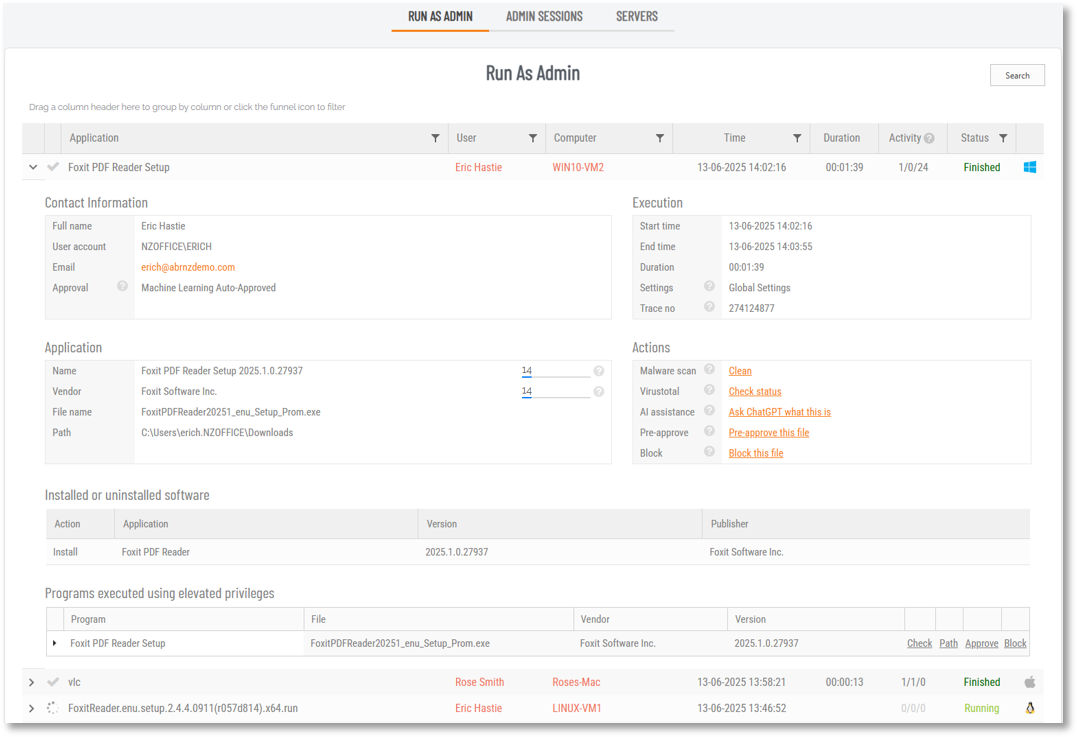Click the Global Settings value
Viewport: 1077px width, 737px height.
(x=760, y=288)
